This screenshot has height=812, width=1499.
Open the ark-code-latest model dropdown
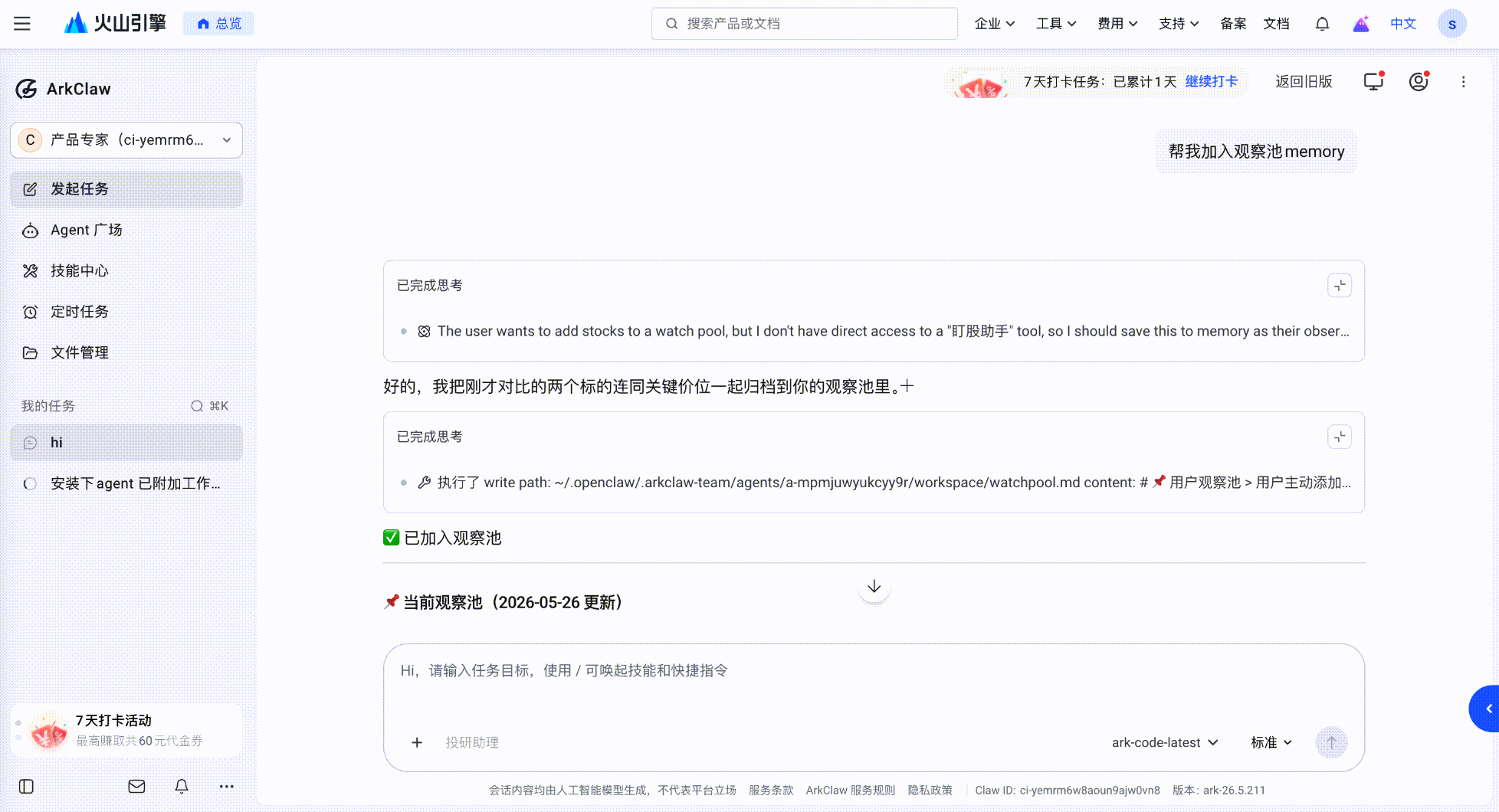click(x=1165, y=742)
